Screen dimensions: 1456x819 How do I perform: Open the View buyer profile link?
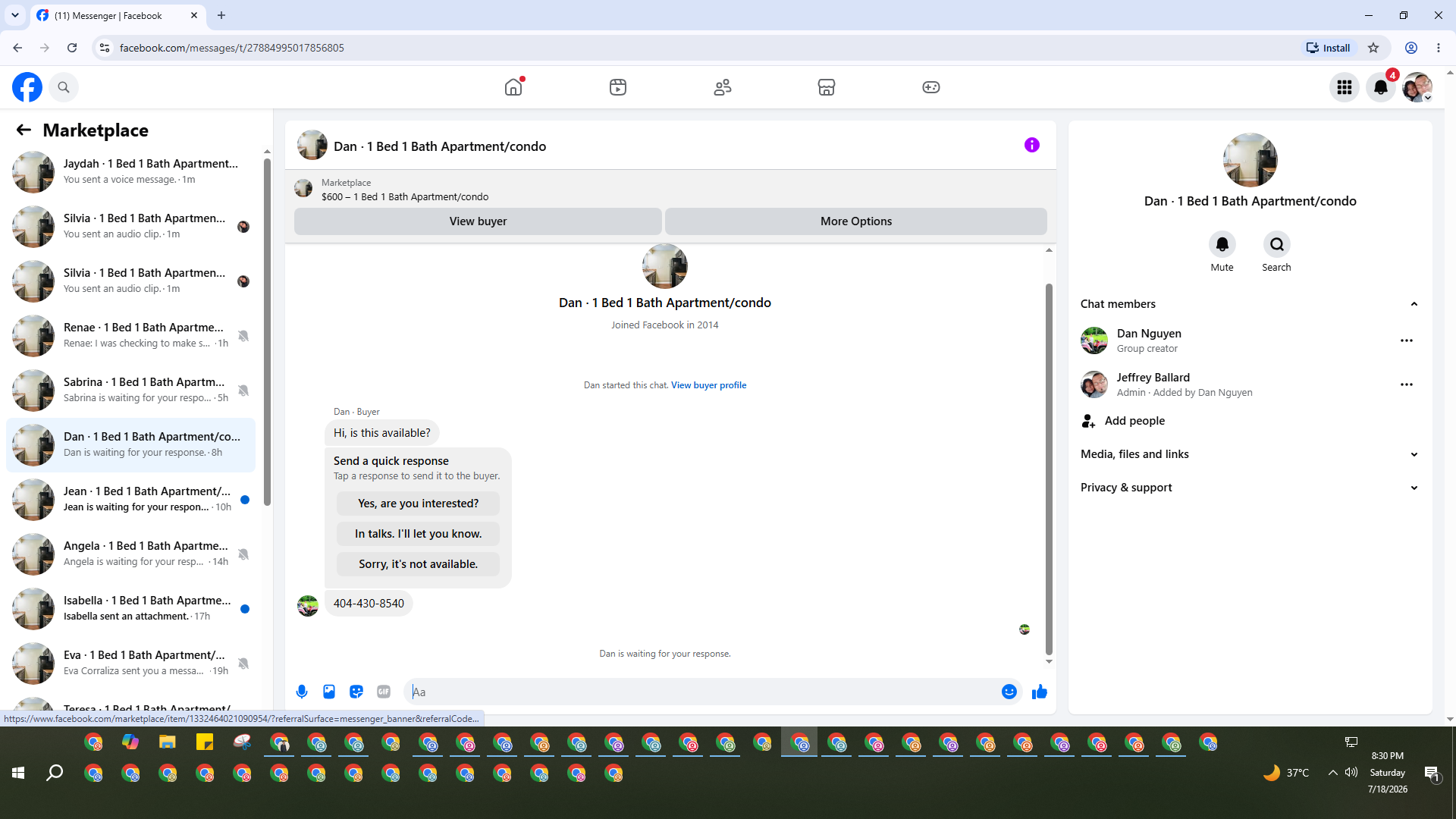[708, 385]
